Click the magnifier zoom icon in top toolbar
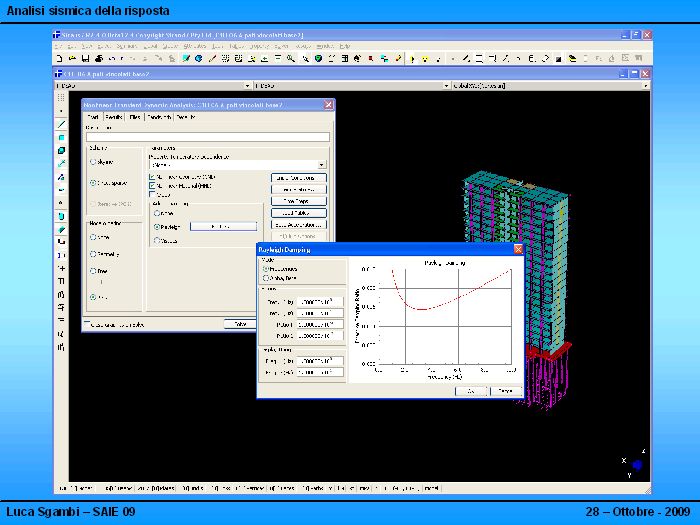The image size is (700, 525). pyautogui.click(x=290, y=59)
